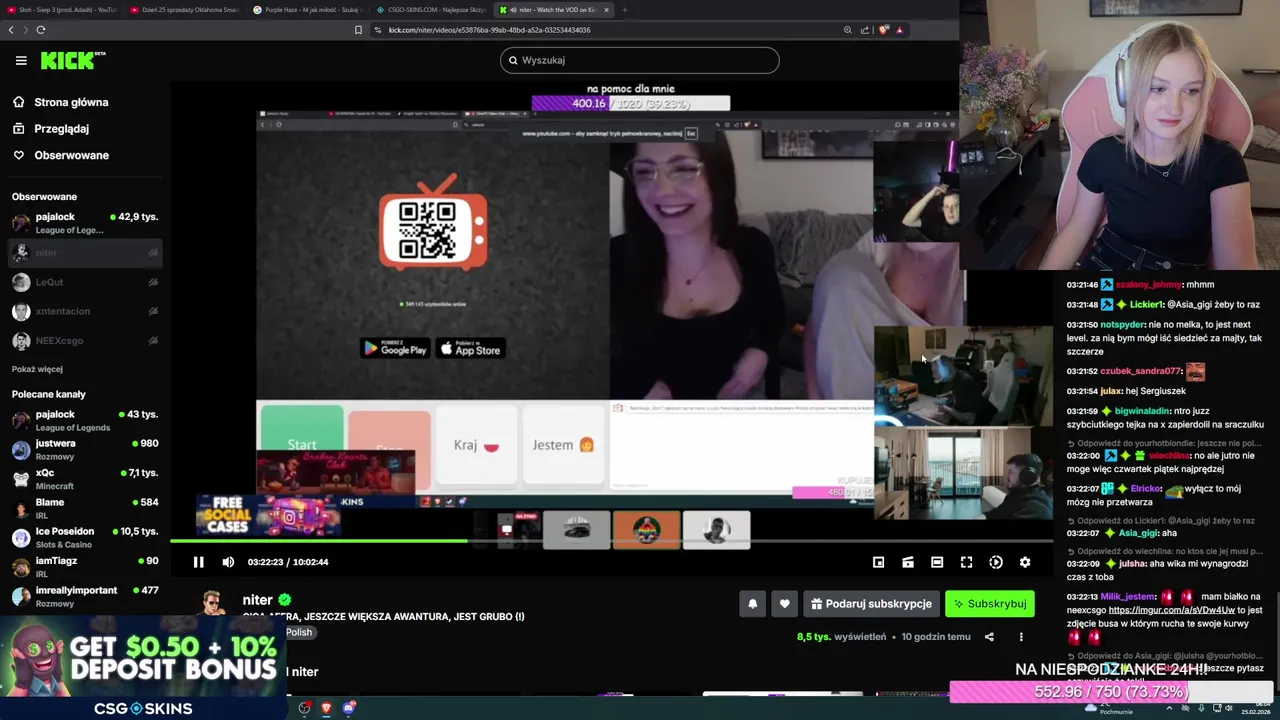Open the playback speed control

pos(996,562)
